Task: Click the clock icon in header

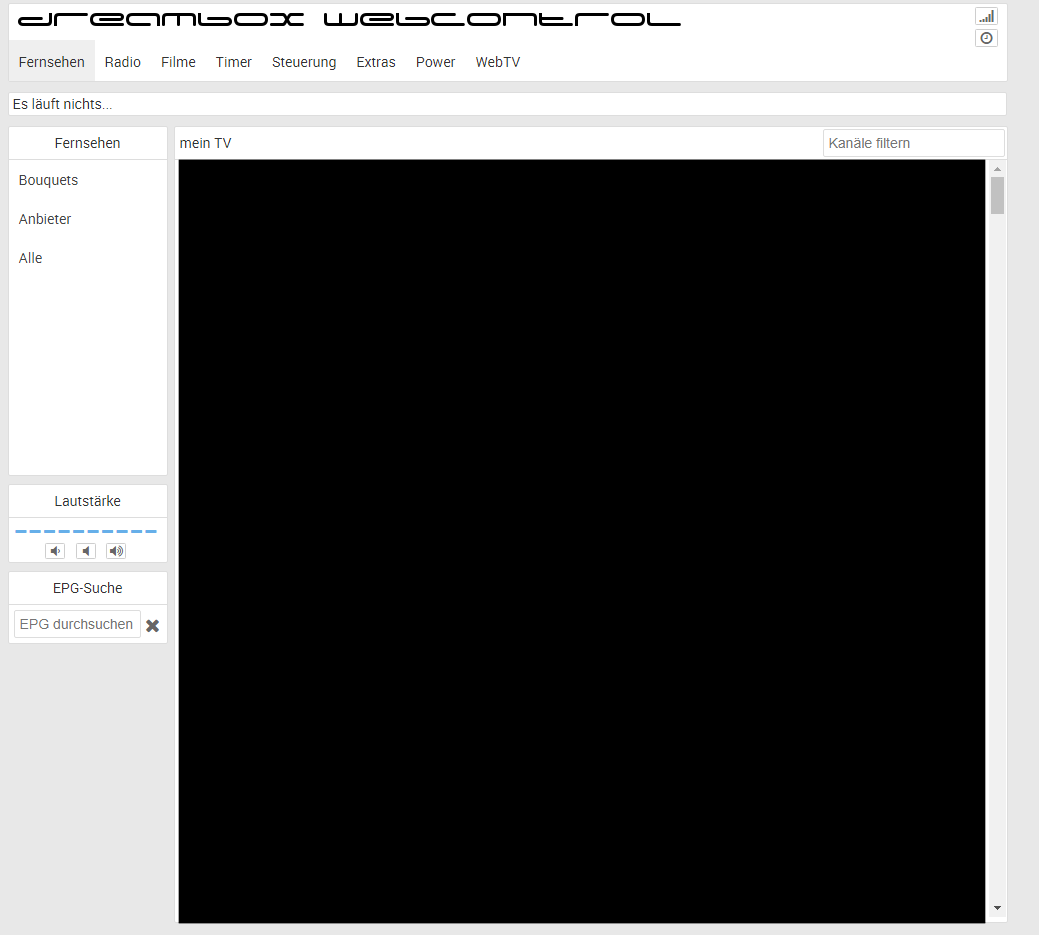Action: tap(986, 38)
